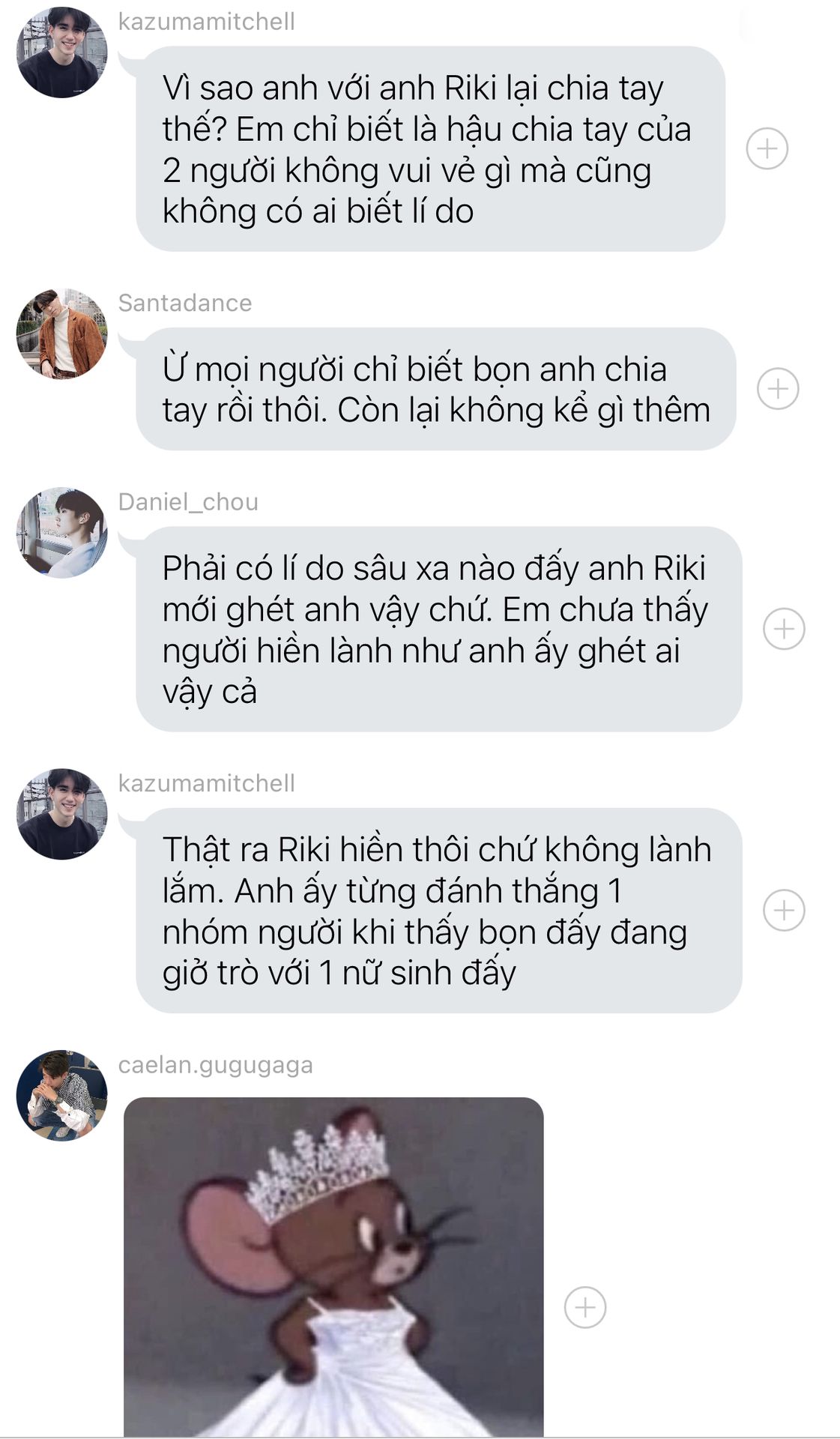
Task: Select message starting 'Vì sao anh với anh Riki'
Action: click(x=430, y=148)
